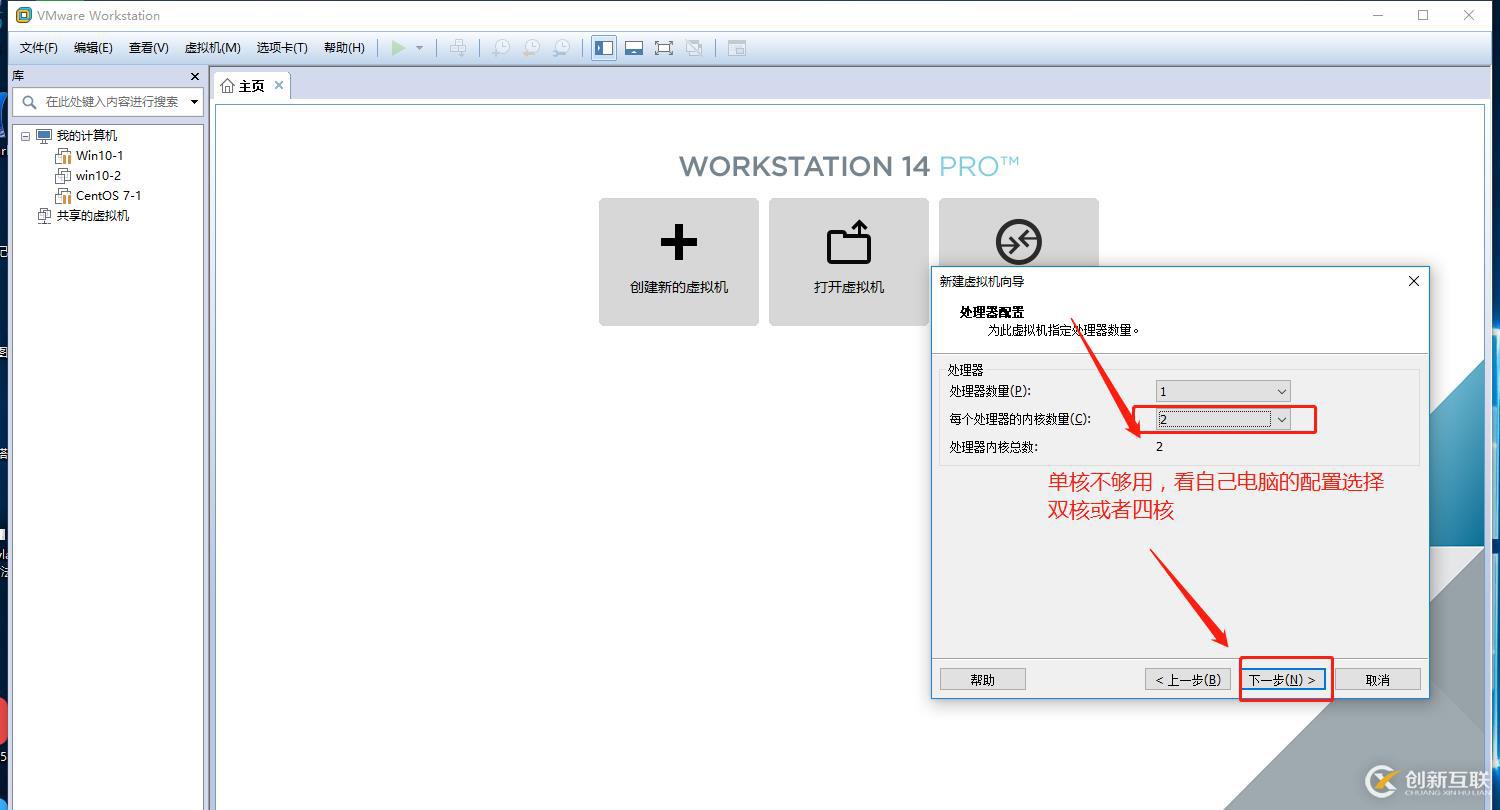Collapse the 我的计算机 tree node
The image size is (1500, 810).
pyautogui.click(x=26, y=136)
